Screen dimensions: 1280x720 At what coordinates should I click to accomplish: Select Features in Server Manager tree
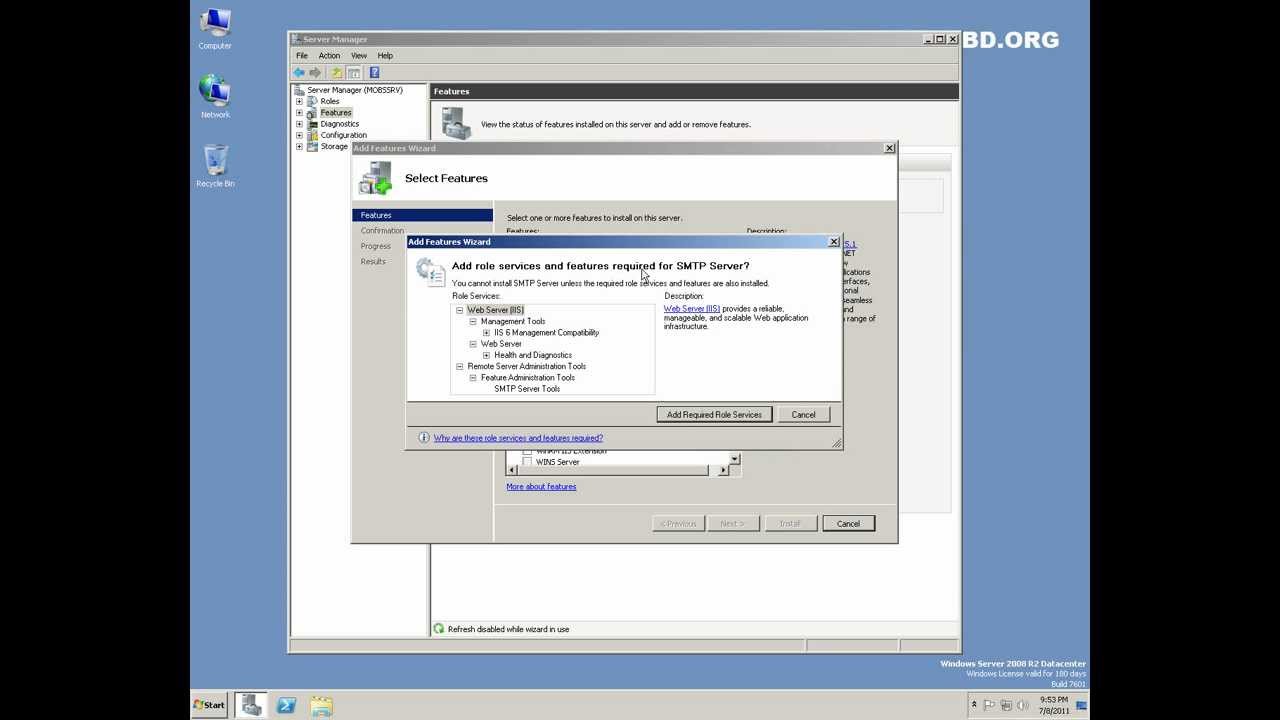tap(336, 113)
